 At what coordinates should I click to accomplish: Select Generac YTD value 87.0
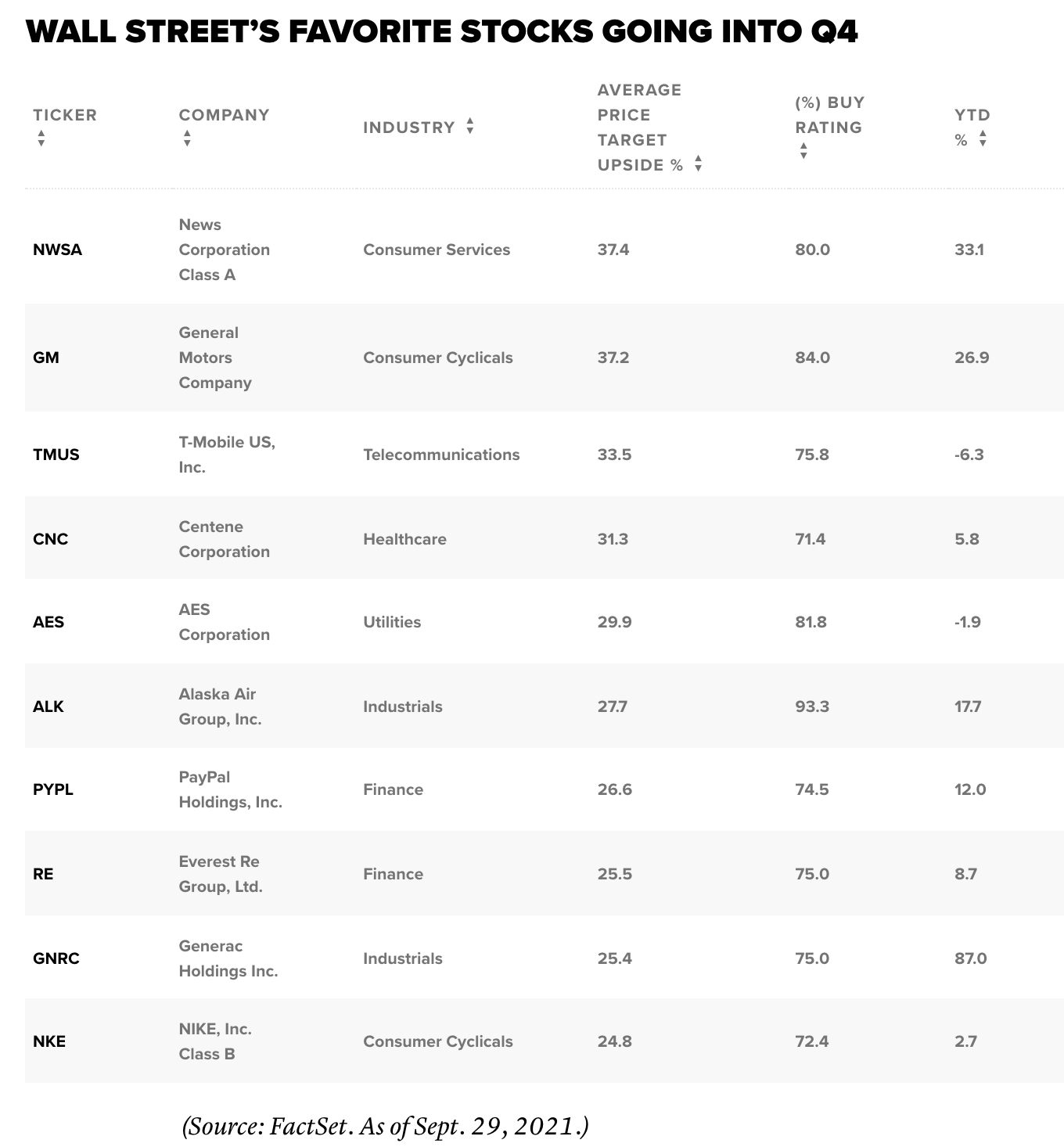(x=970, y=958)
